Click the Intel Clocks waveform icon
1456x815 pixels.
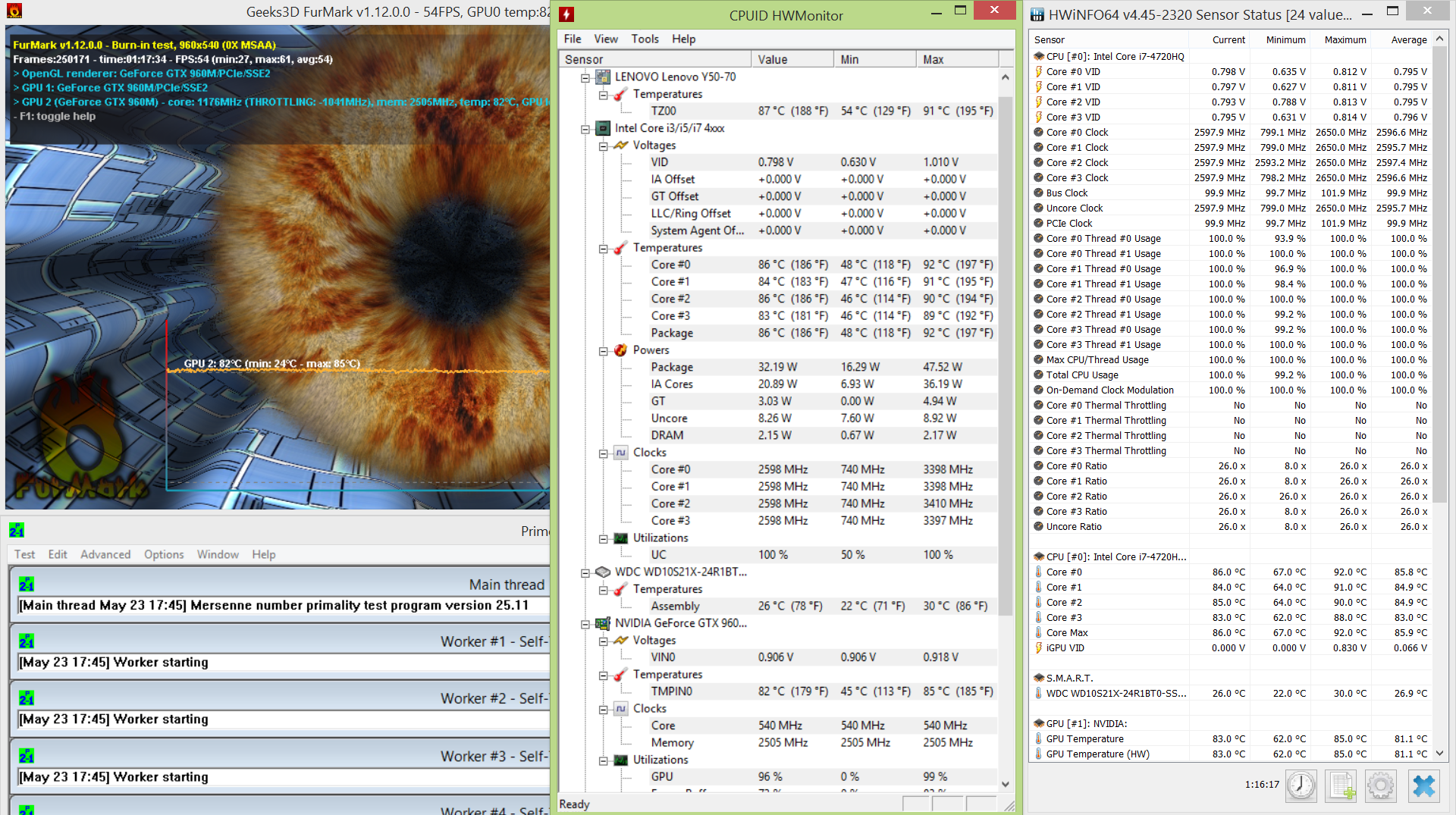pos(621,453)
